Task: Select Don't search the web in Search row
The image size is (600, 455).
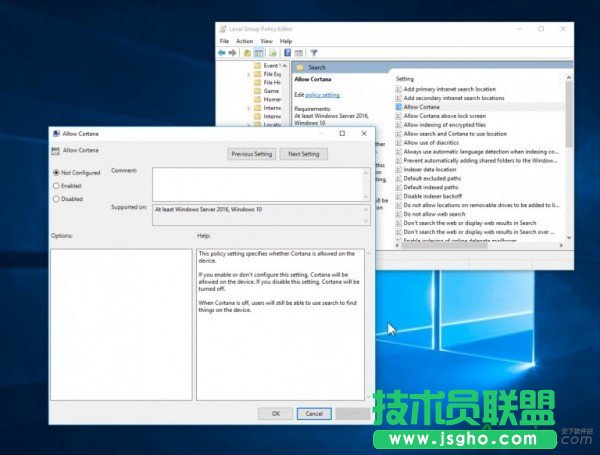Action: [470, 223]
